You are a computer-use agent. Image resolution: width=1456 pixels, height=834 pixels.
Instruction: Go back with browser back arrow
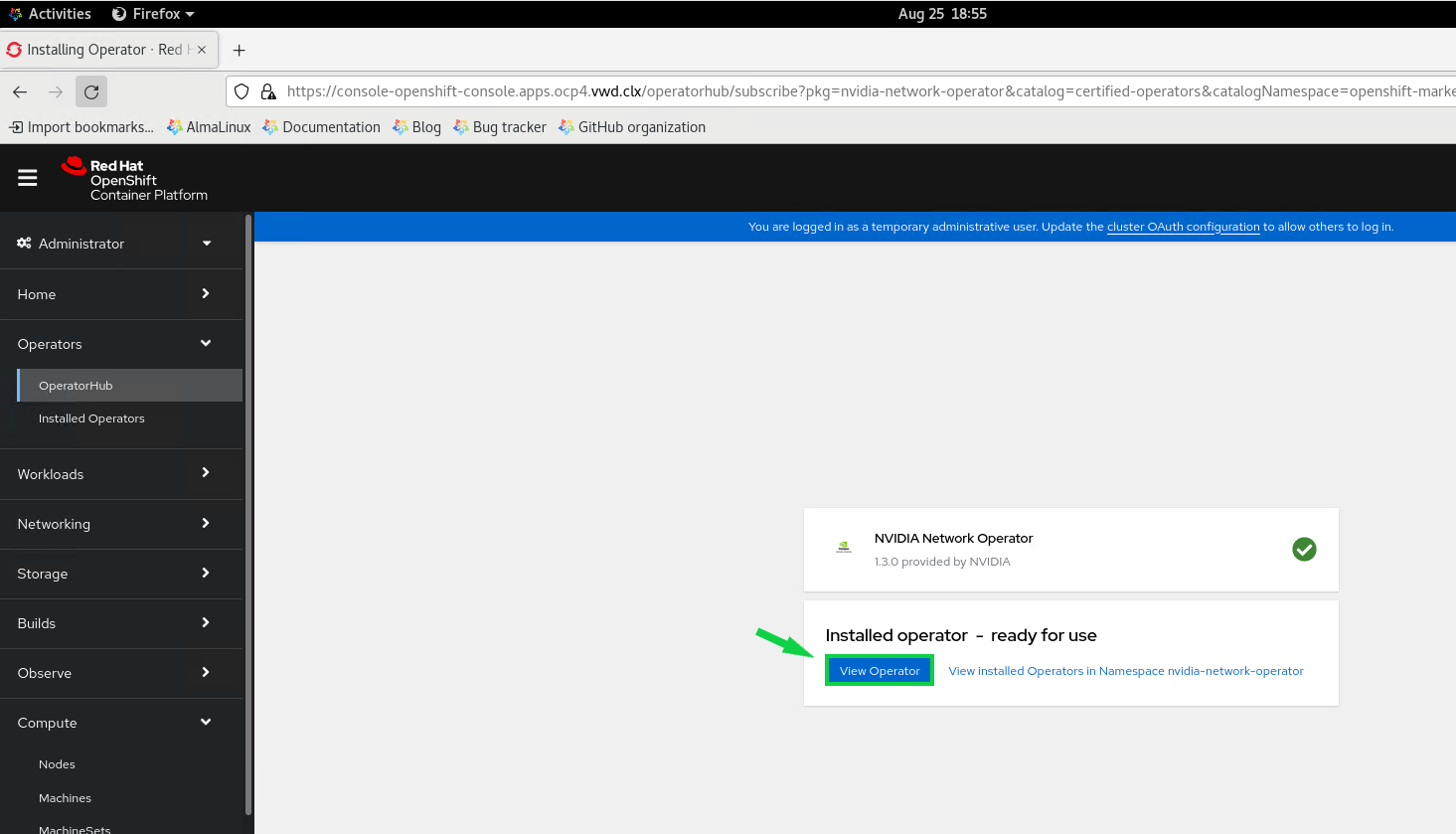20,91
